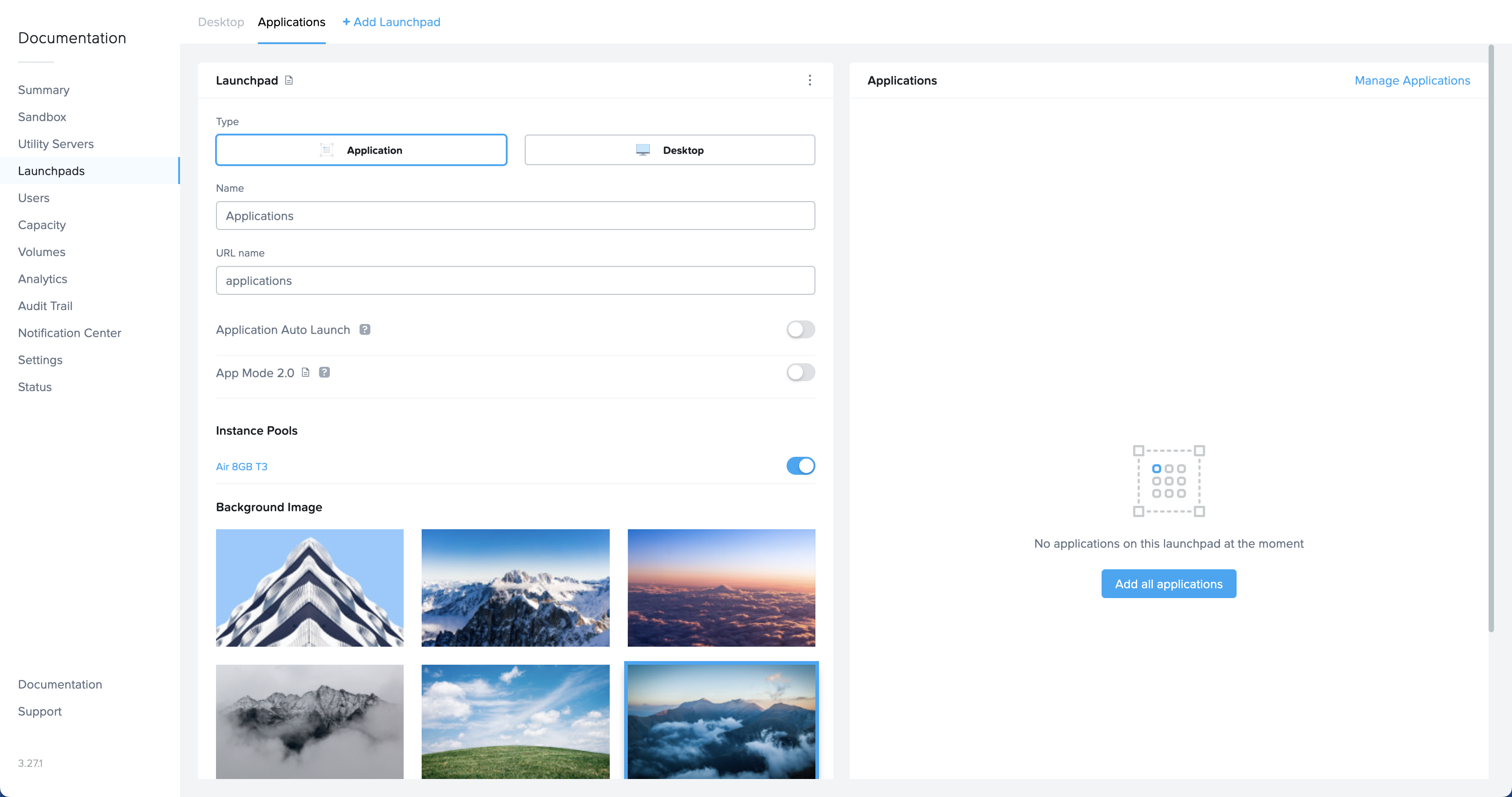This screenshot has height=797, width=1512.
Task: Click help icon beside App Mode 2.0
Action: click(x=324, y=373)
